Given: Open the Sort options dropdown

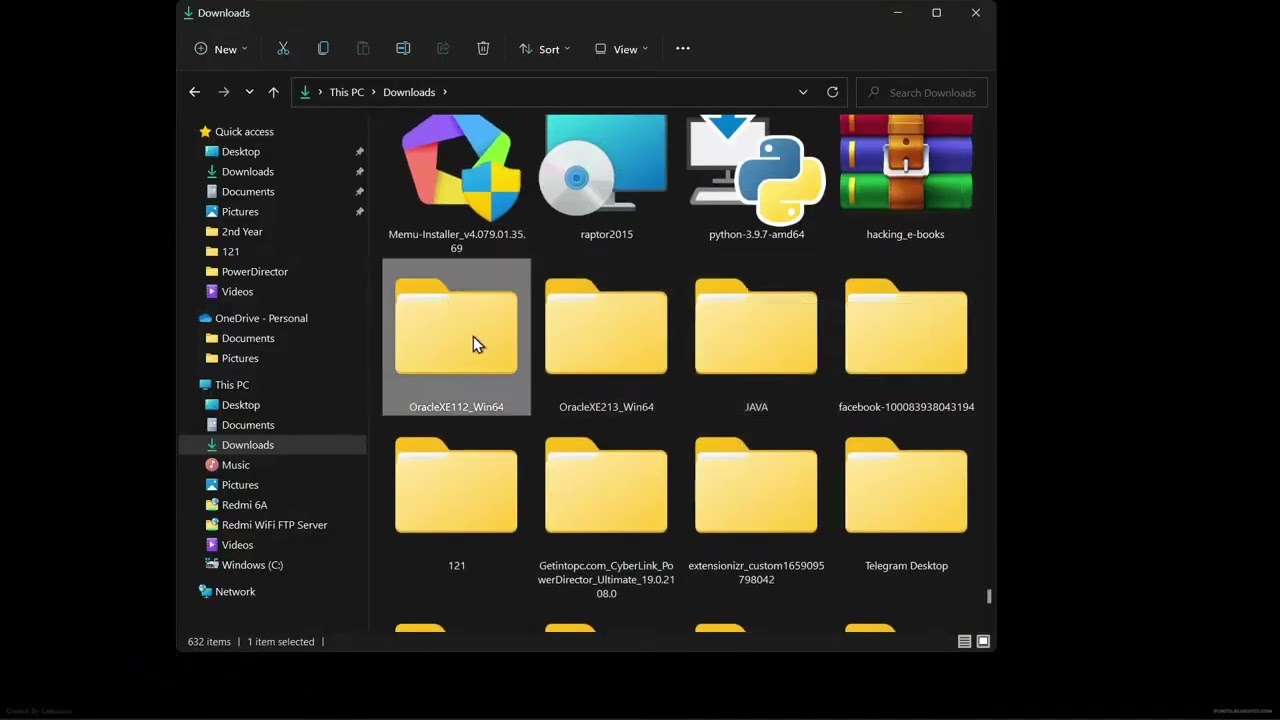Looking at the screenshot, I should [x=544, y=49].
